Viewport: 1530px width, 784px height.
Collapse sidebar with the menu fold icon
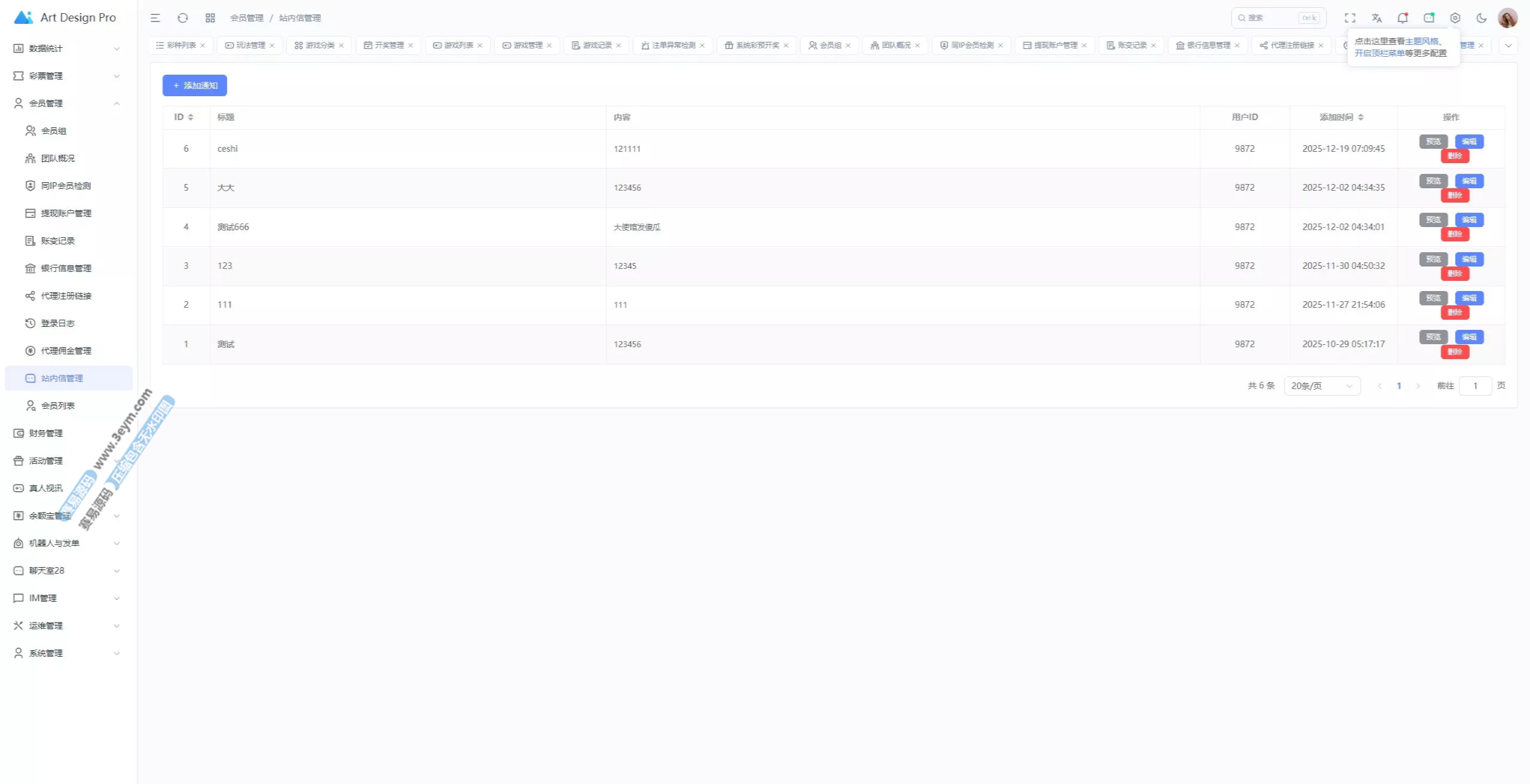point(155,18)
